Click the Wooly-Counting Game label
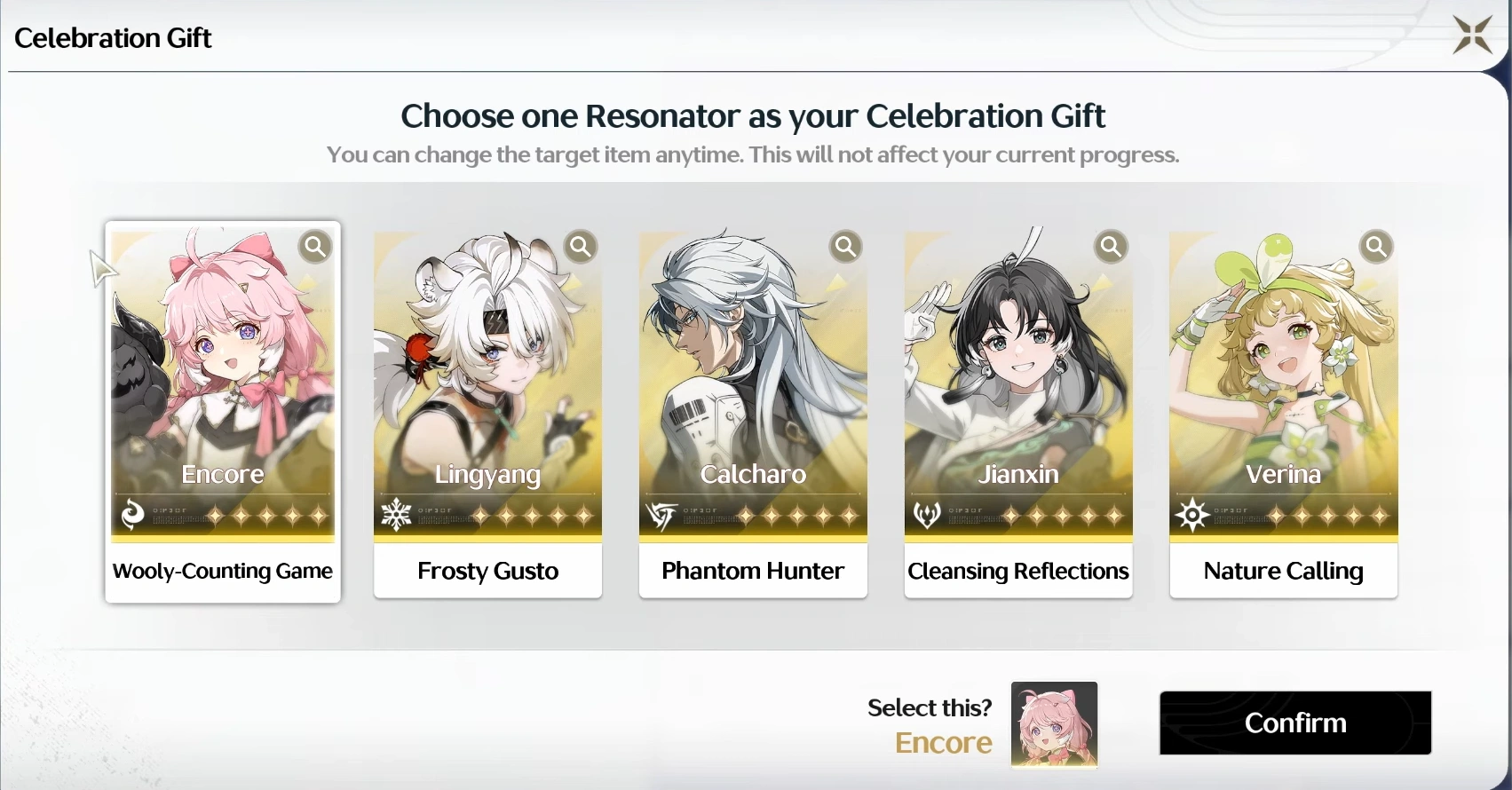 223,571
